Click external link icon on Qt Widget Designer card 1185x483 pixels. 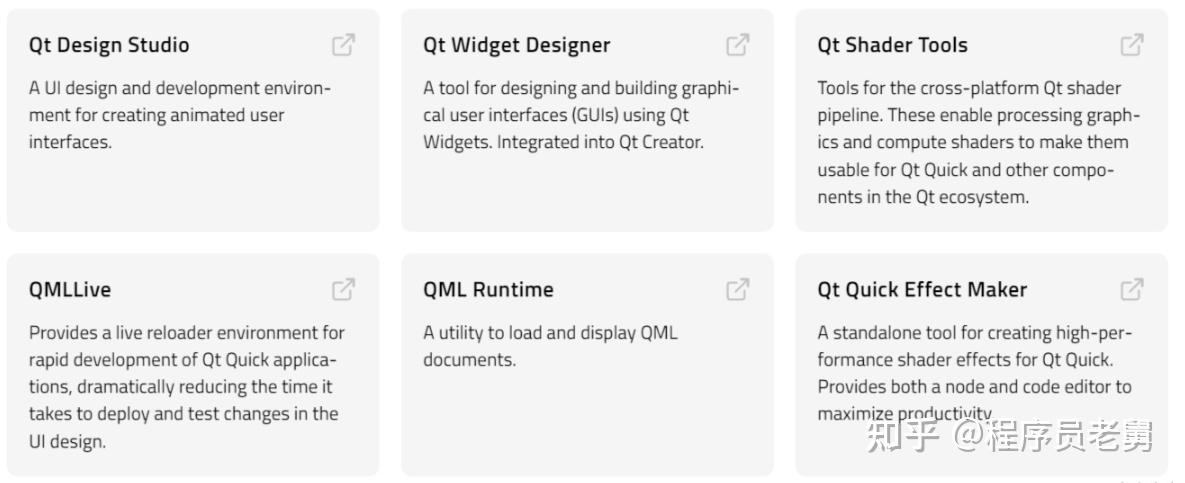click(737, 45)
